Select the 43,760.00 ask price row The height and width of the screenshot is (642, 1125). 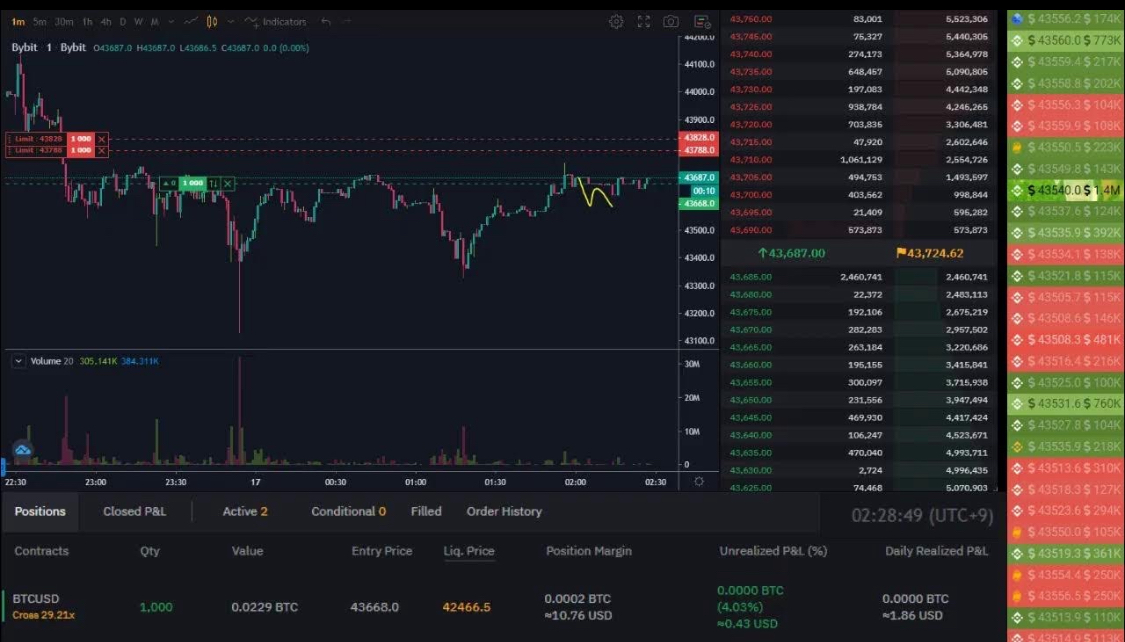859,19
